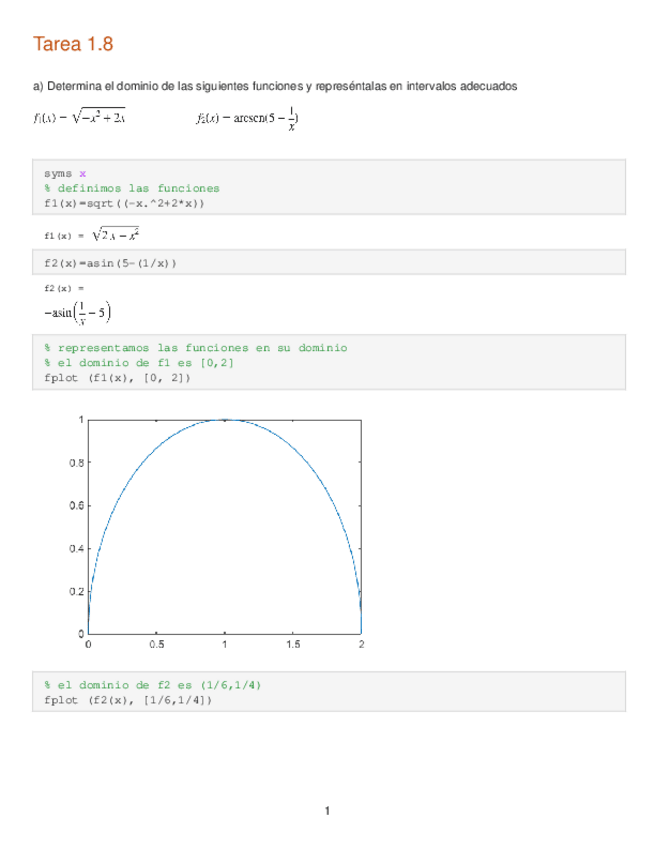Click the "% definimos las funciones" comment
This screenshot has height=848, width=655.
[x=131, y=188]
